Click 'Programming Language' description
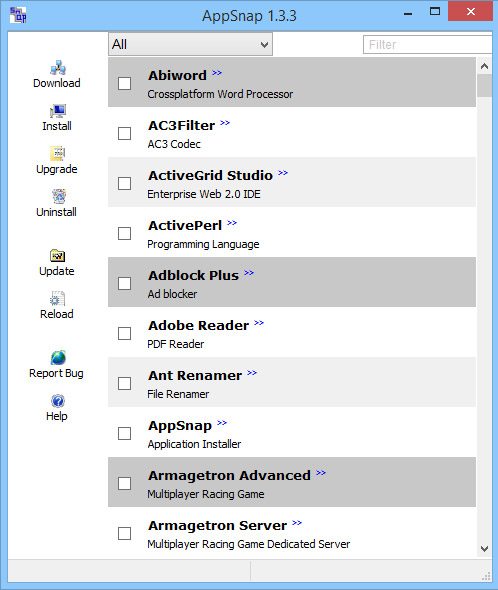498x590 pixels. (x=203, y=245)
